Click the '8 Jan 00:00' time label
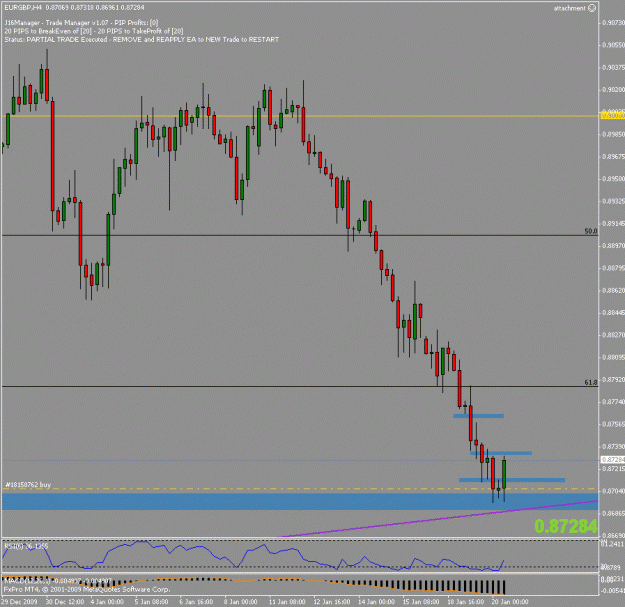This screenshot has height=607, width=625. pos(240,601)
